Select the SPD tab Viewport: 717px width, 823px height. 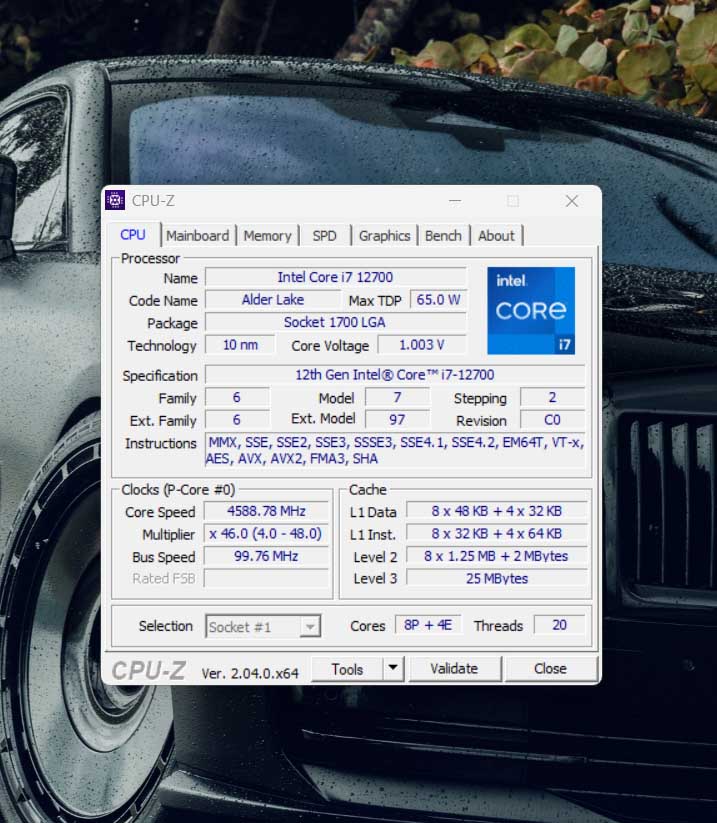324,236
